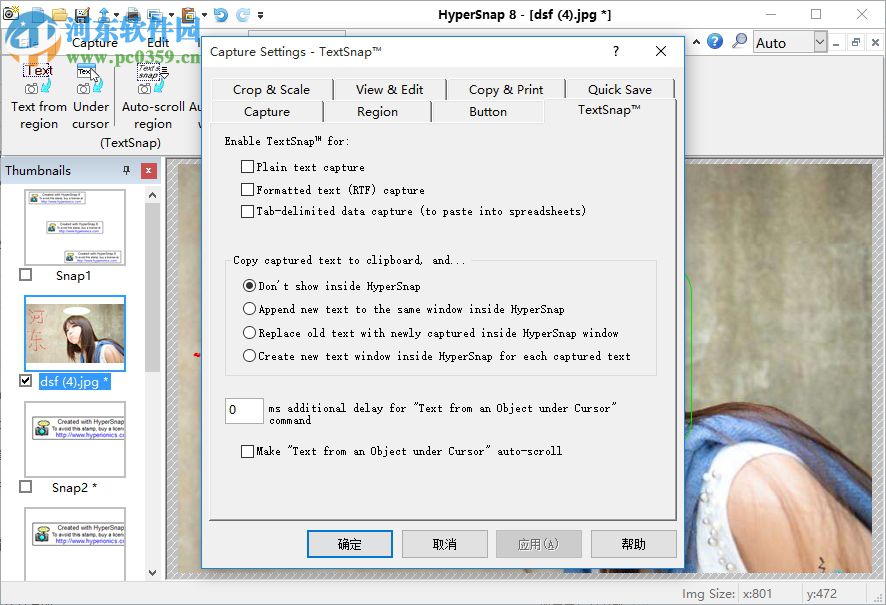Open the Auto zoom level dropdown

pos(819,42)
